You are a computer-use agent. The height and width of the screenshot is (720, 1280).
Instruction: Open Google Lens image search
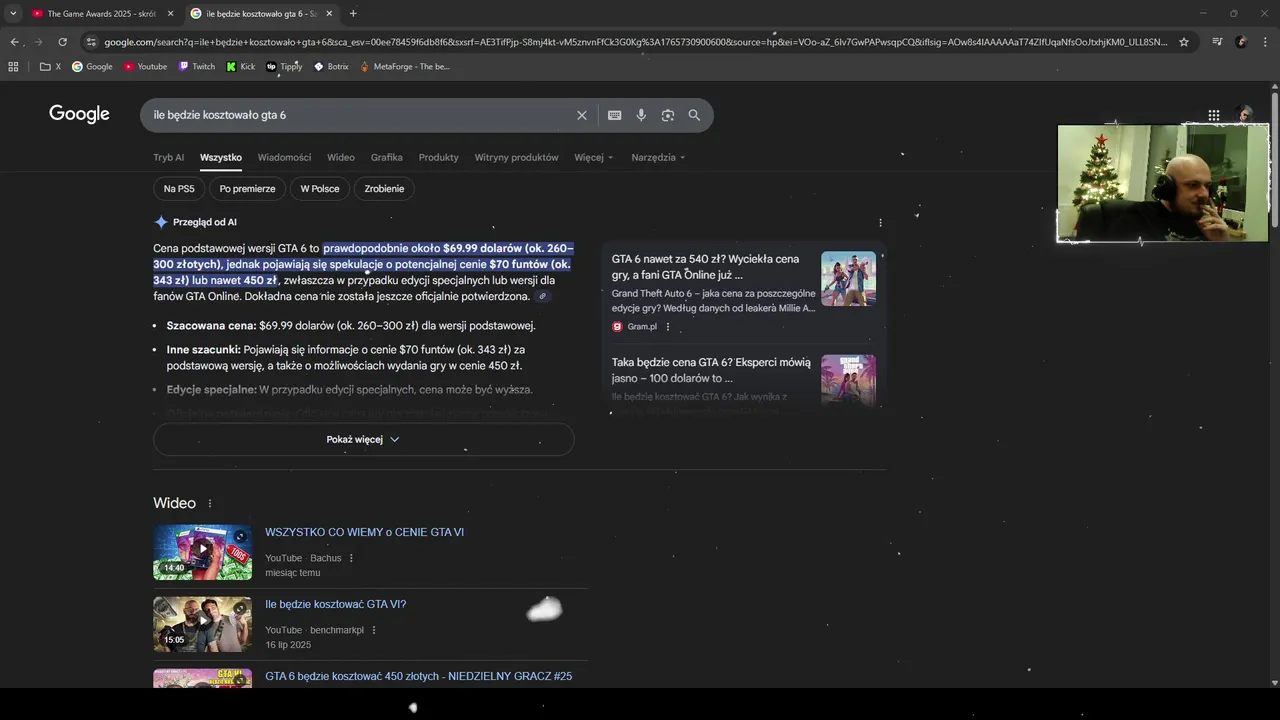(x=667, y=115)
